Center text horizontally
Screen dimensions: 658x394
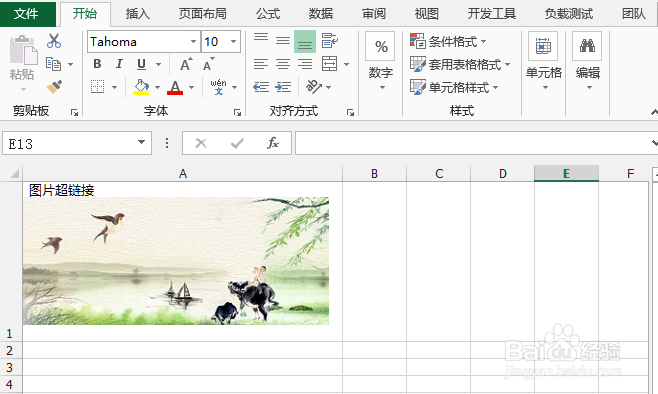283,64
